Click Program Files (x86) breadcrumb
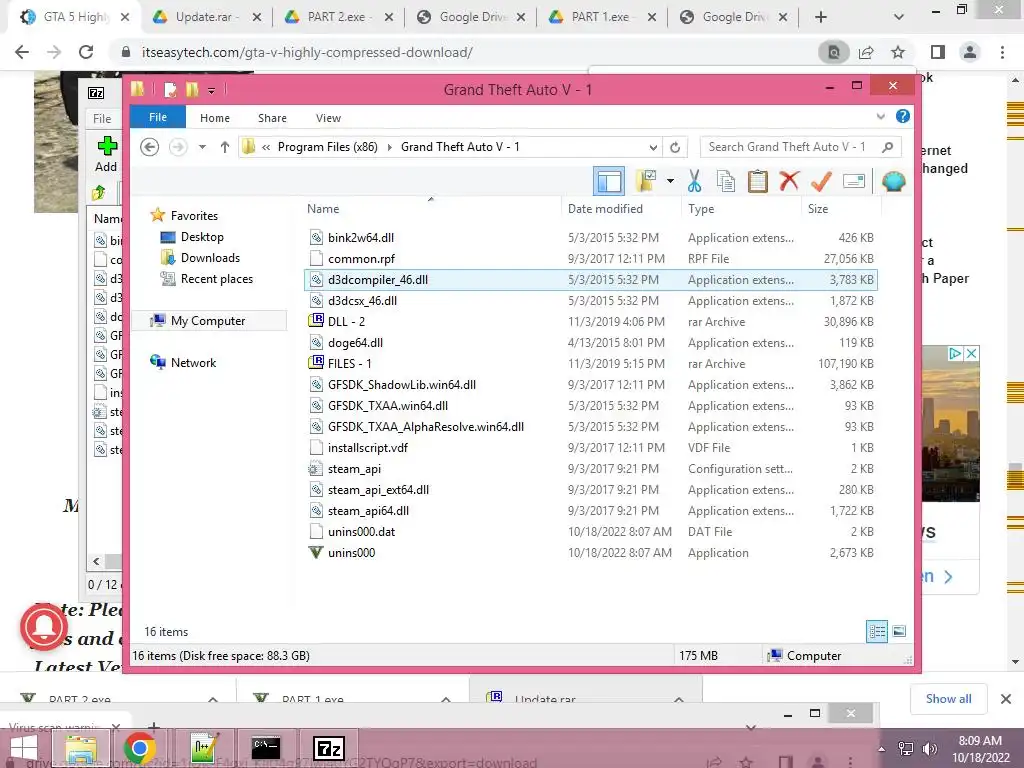 [328, 147]
